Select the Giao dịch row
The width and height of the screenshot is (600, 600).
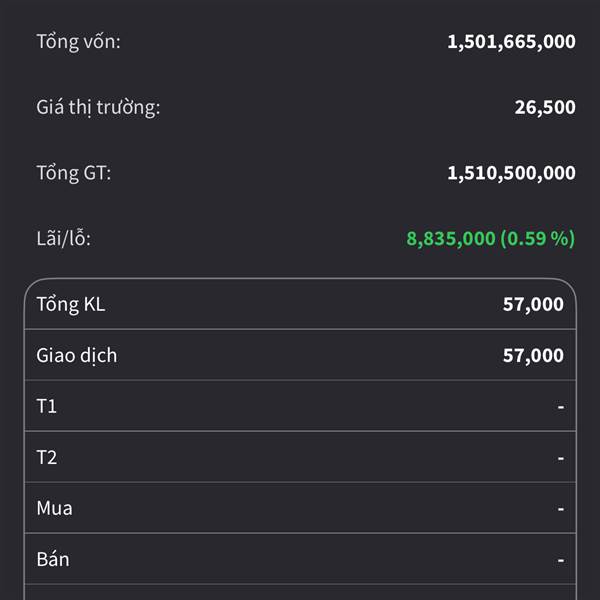[300, 355]
